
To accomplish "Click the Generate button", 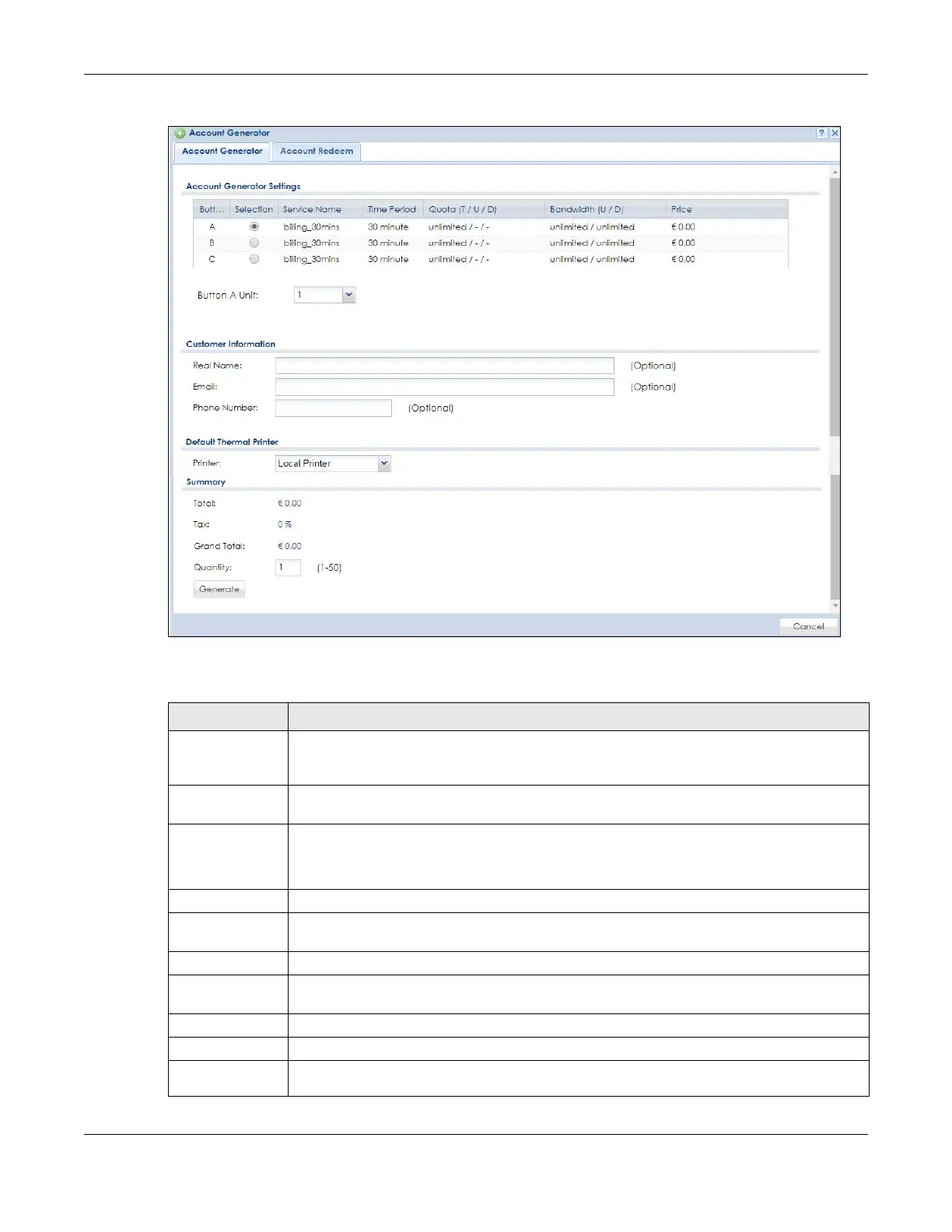I will pos(219,590).
